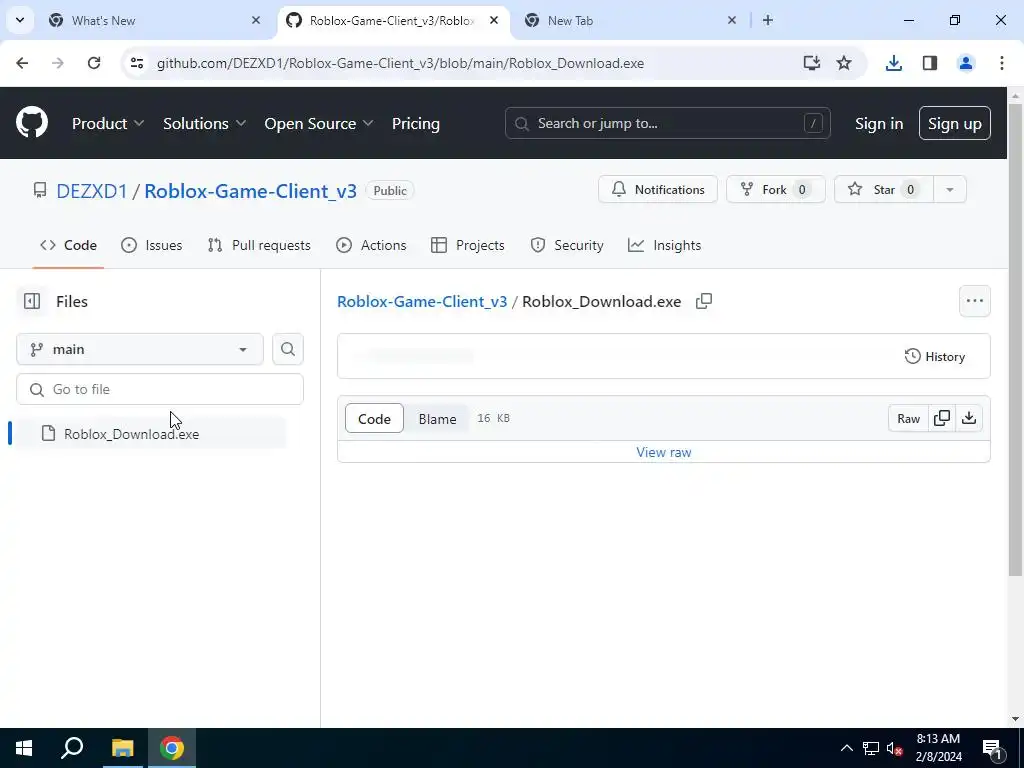Expand Open Source dropdown menu

click(319, 123)
